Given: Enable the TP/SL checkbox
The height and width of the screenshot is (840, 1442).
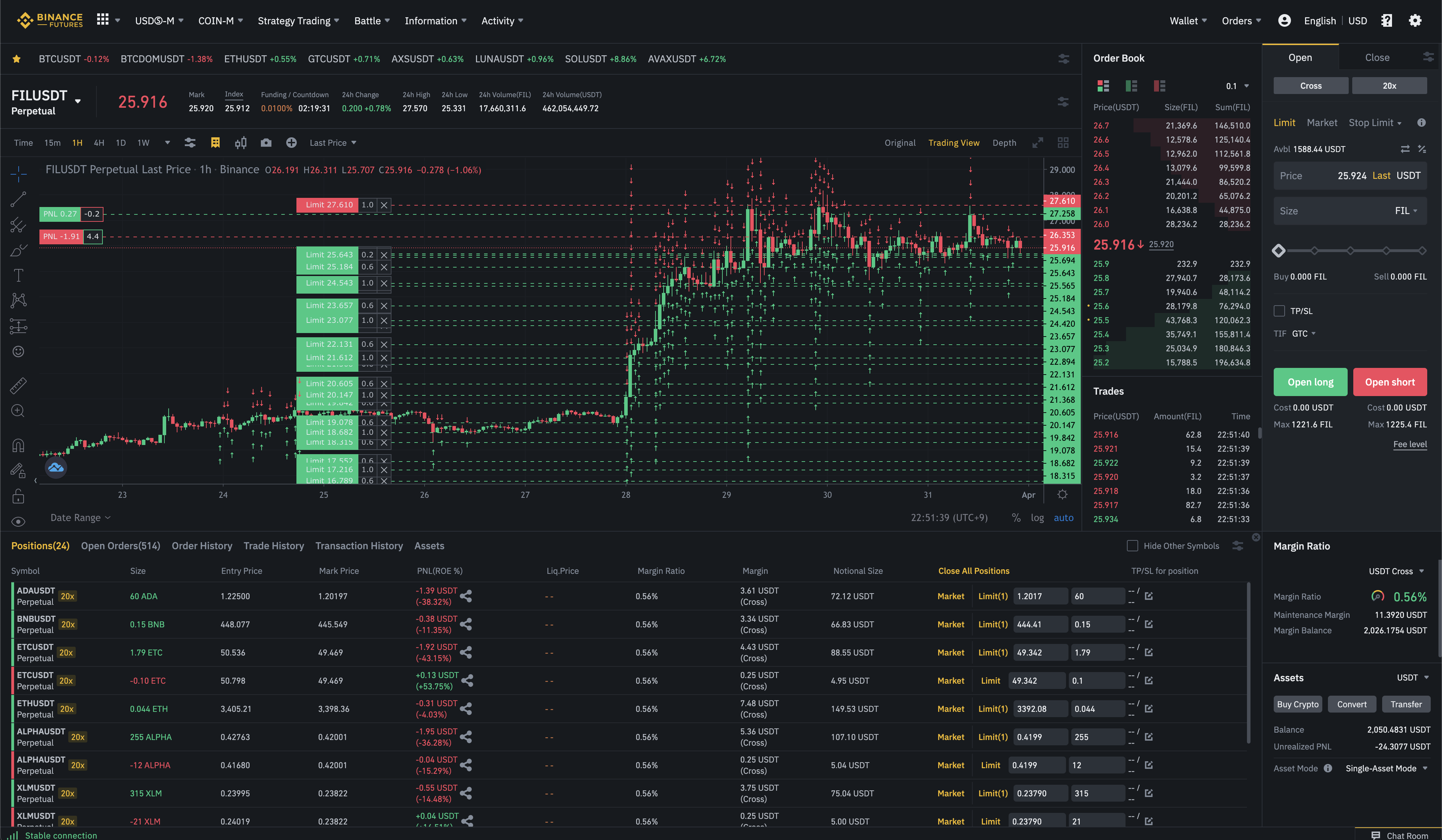Looking at the screenshot, I should click(x=1279, y=311).
